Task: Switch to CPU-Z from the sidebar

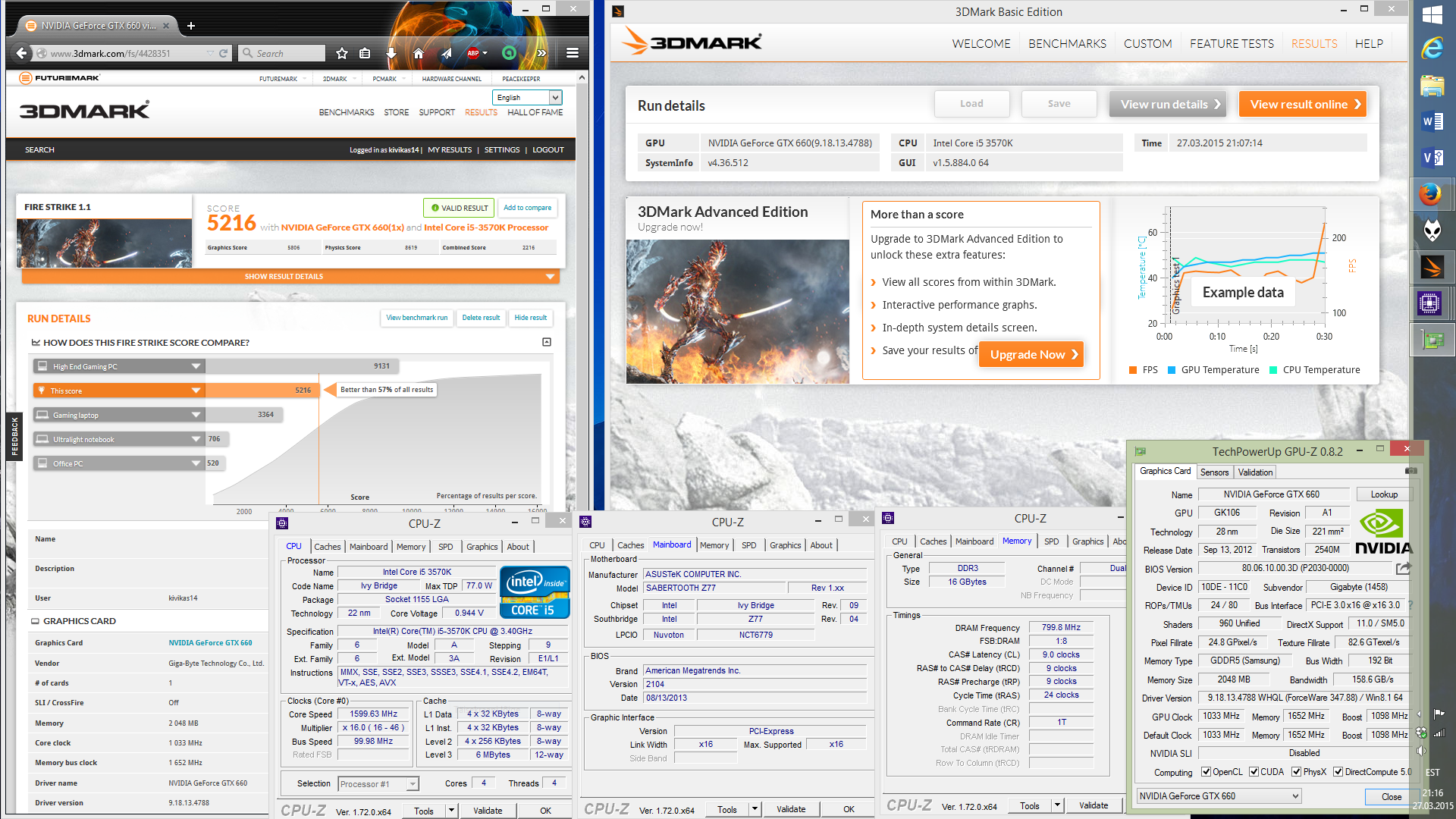Action: point(1430,303)
